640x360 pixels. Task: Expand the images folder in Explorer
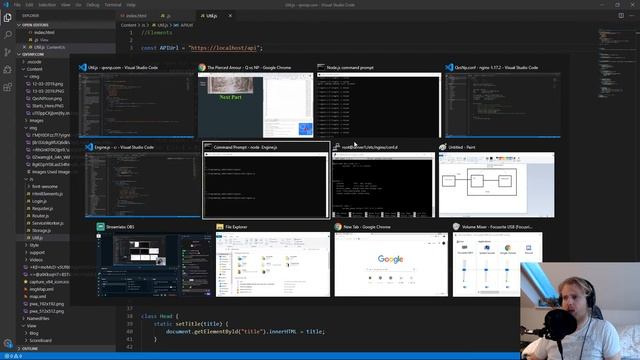[36, 120]
